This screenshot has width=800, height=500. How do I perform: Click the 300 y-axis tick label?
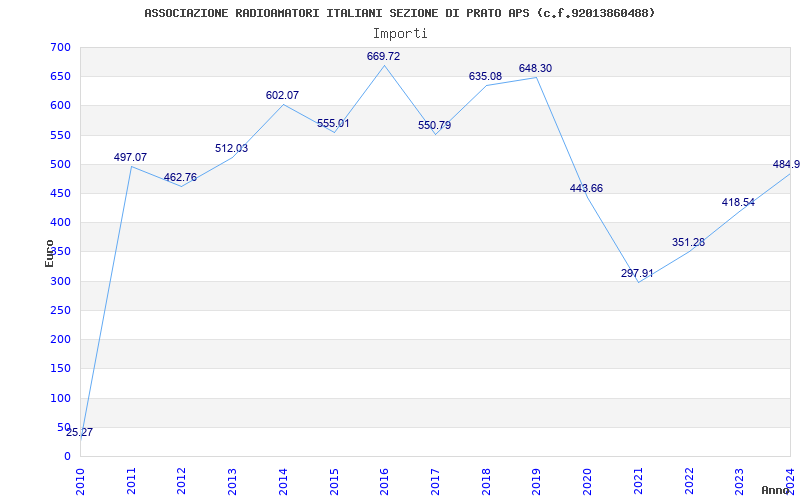coord(61,281)
